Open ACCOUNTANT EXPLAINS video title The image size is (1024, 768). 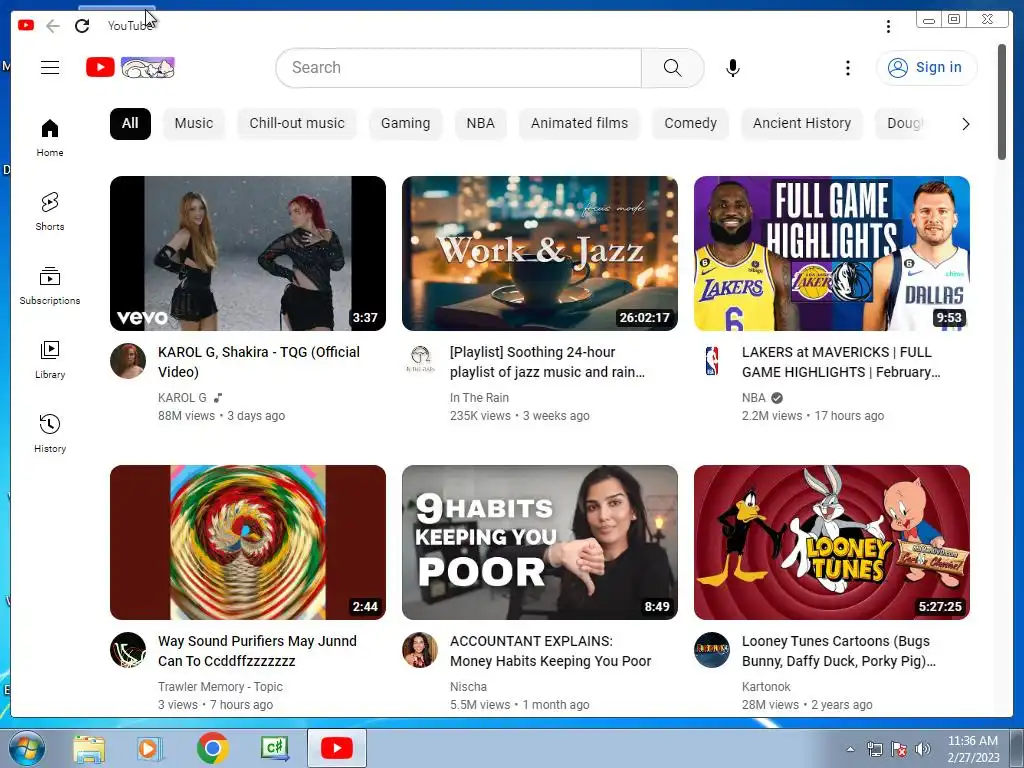point(551,651)
